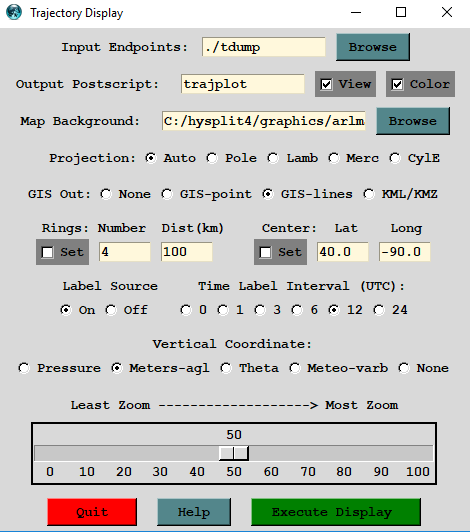Turn Label Source Off

point(127,310)
